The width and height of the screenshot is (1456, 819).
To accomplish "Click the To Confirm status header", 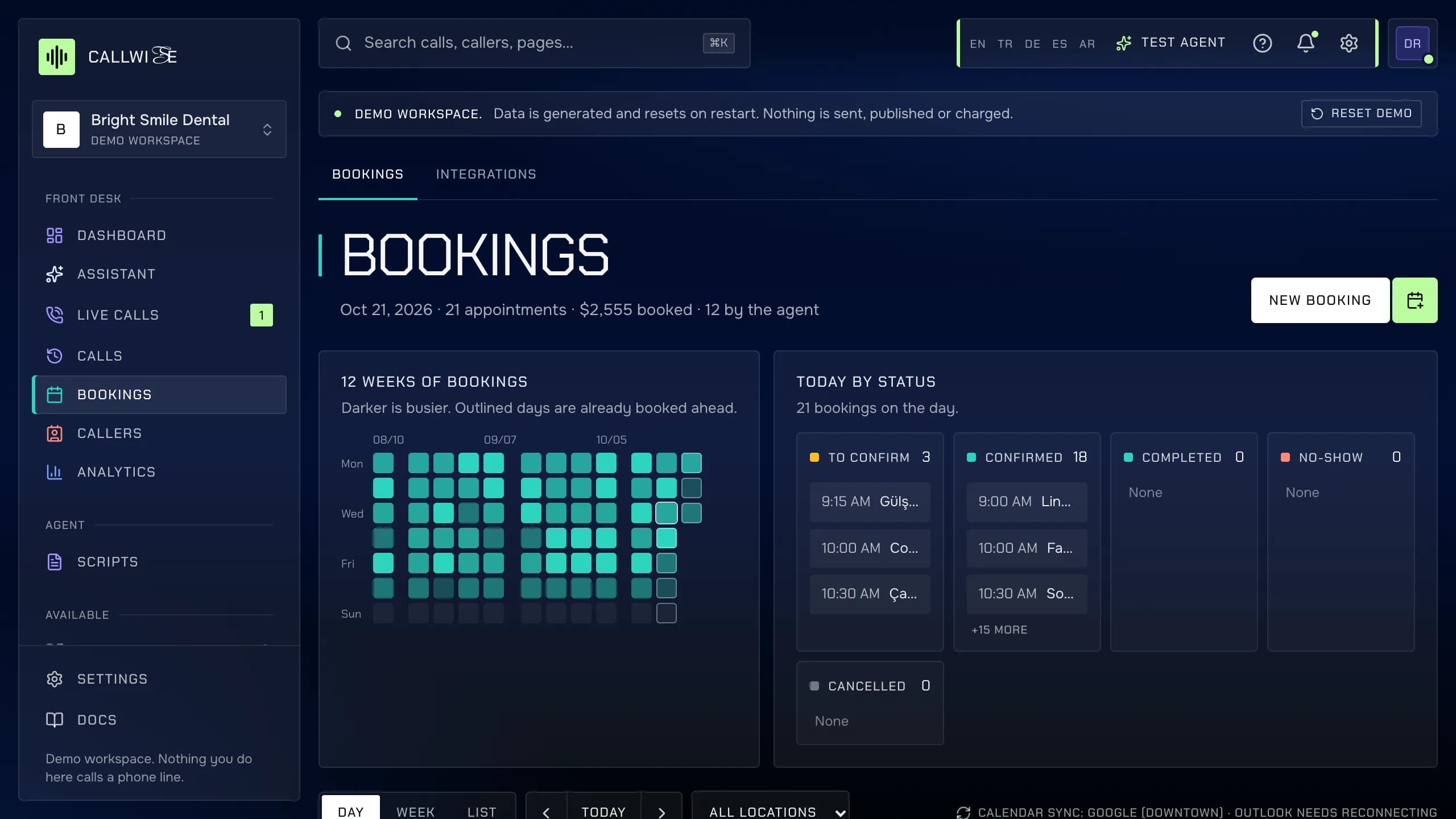I will [870, 457].
